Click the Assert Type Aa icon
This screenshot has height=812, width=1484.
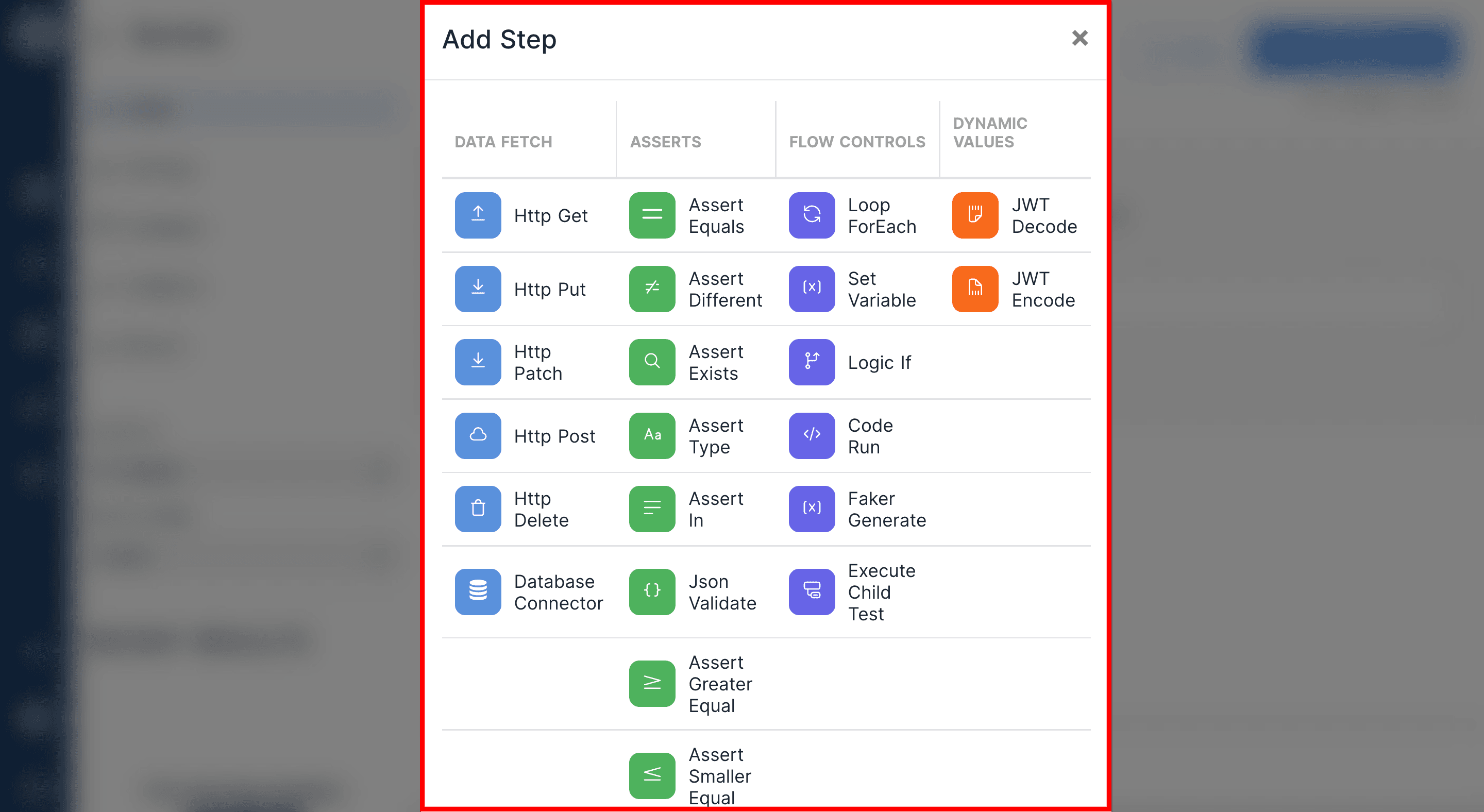(651, 435)
